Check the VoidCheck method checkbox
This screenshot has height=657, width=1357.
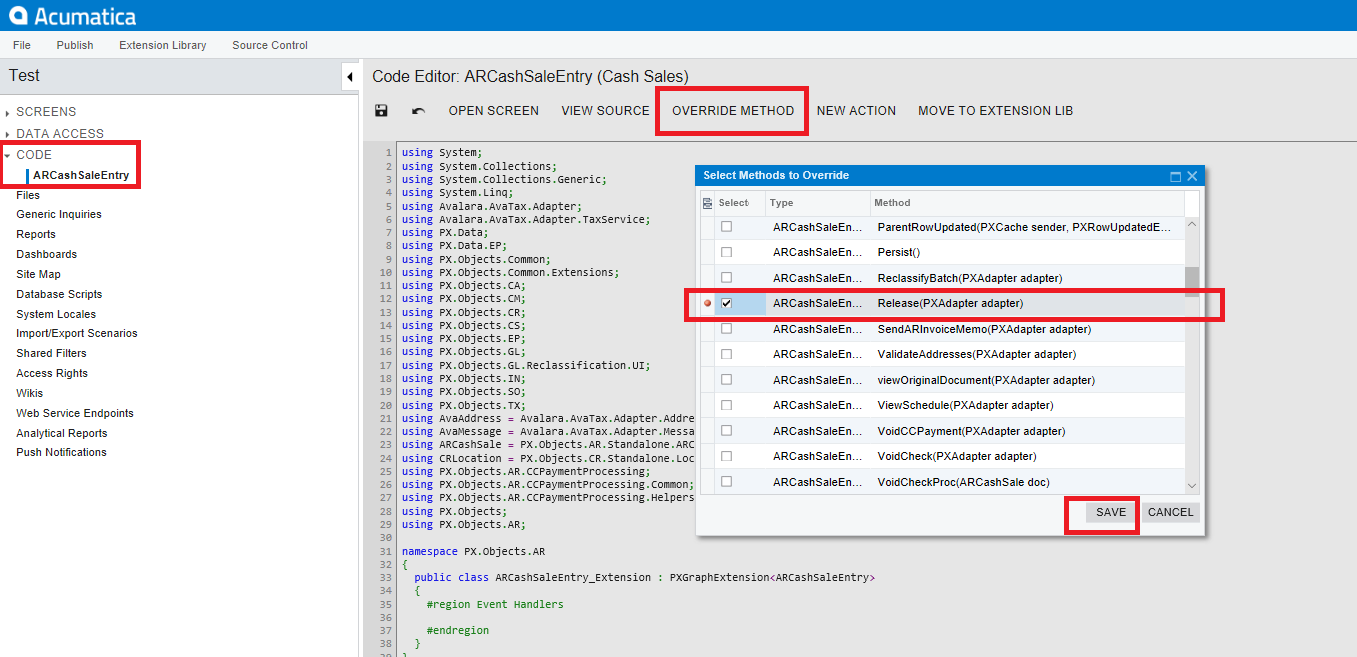[x=726, y=456]
